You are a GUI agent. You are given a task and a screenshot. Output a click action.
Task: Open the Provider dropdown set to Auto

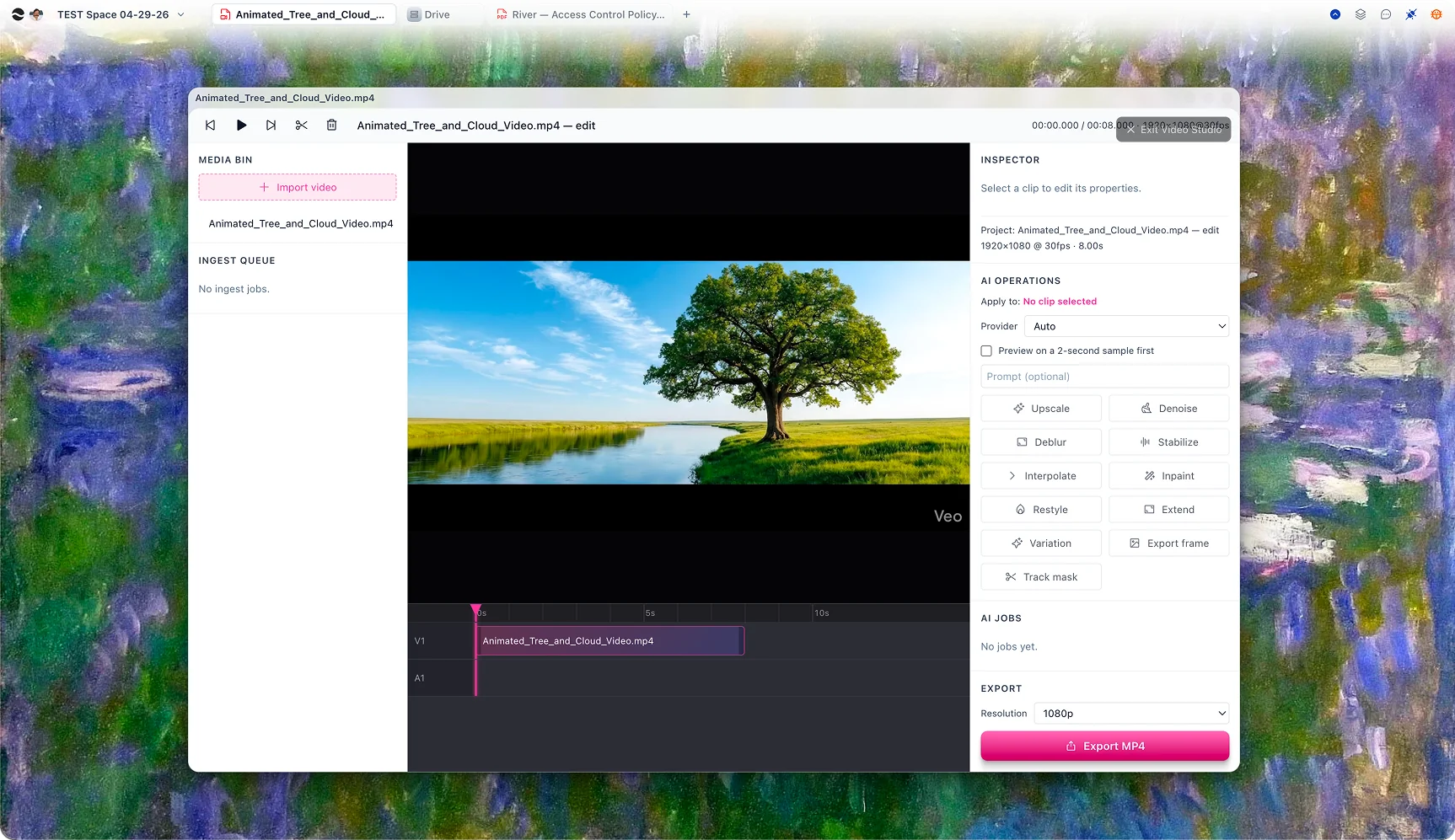click(1126, 326)
